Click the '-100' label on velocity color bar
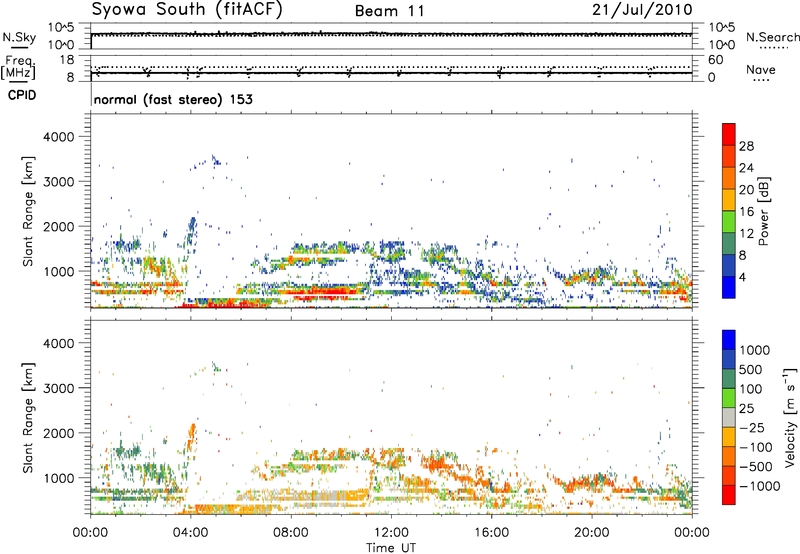The image size is (800, 554). click(756, 447)
